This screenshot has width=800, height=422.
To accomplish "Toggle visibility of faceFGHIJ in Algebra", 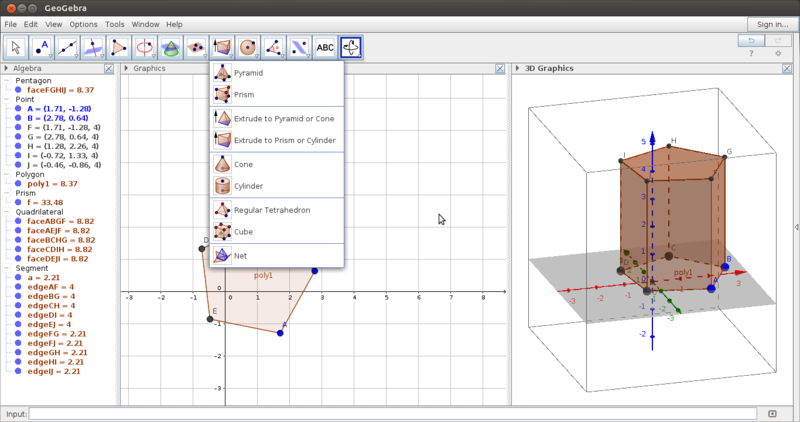I will [18, 90].
